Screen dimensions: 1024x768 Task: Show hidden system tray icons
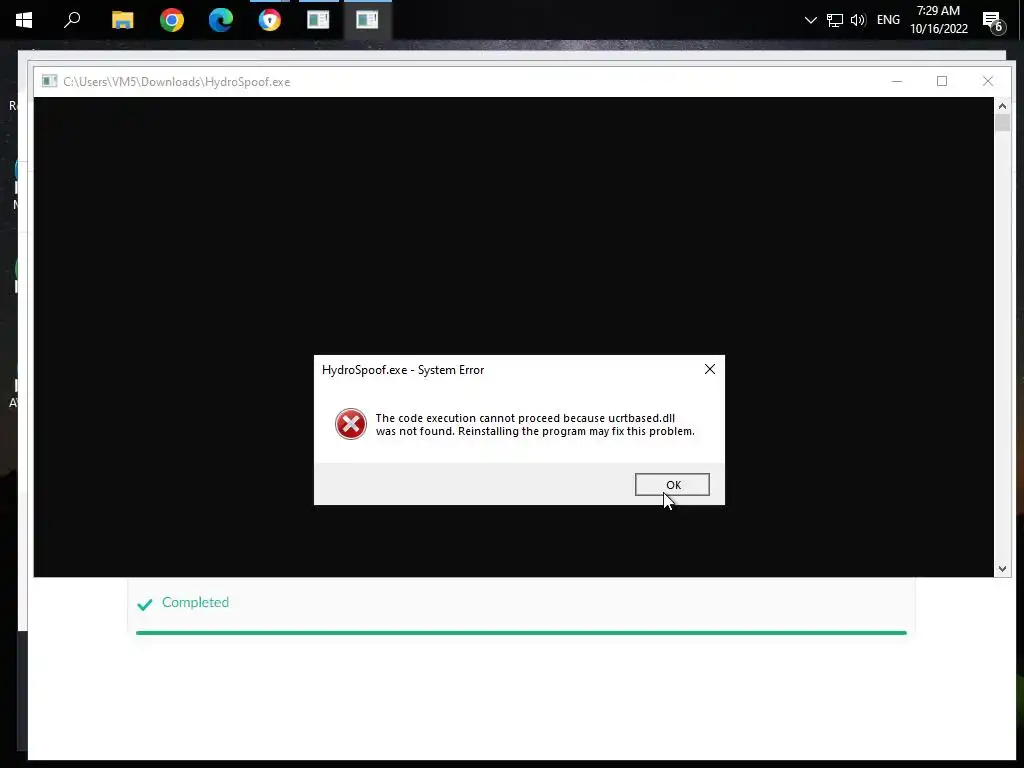click(810, 20)
